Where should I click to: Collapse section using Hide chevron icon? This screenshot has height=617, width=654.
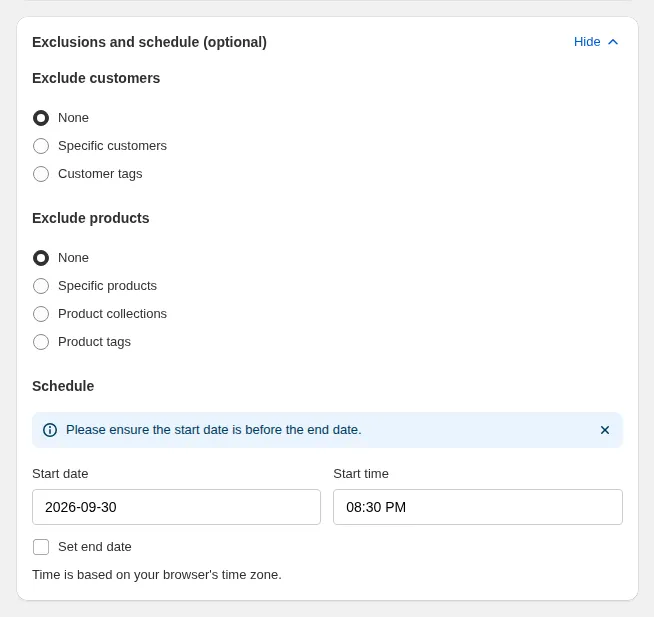coord(613,42)
